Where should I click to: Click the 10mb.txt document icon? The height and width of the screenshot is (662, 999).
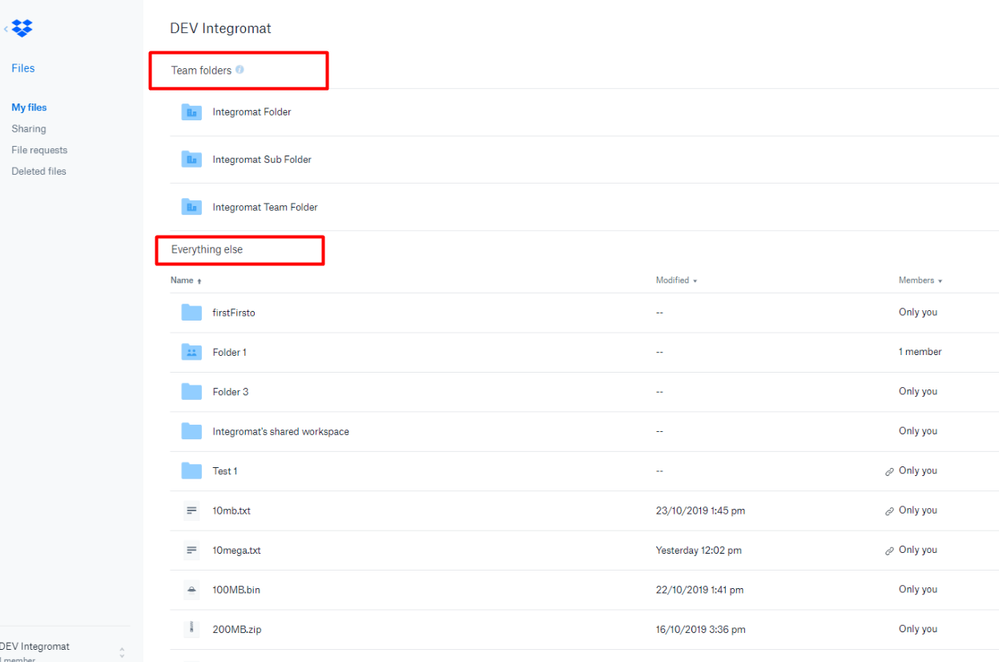point(192,510)
